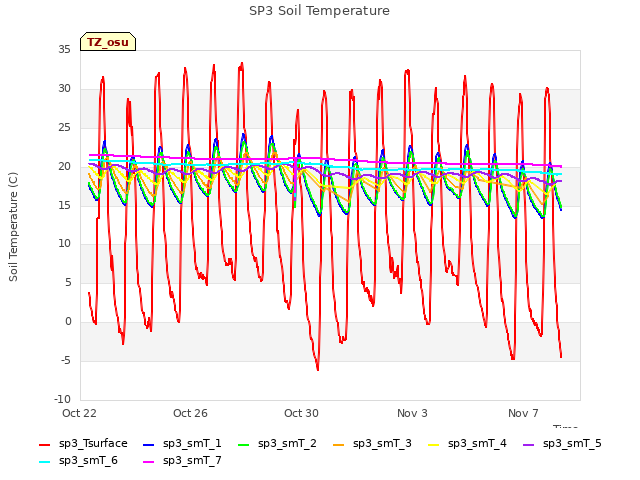The image size is (640, 480).
Task: Click the cyan sp3_smT_6 legend swatch
Action: tap(44, 462)
